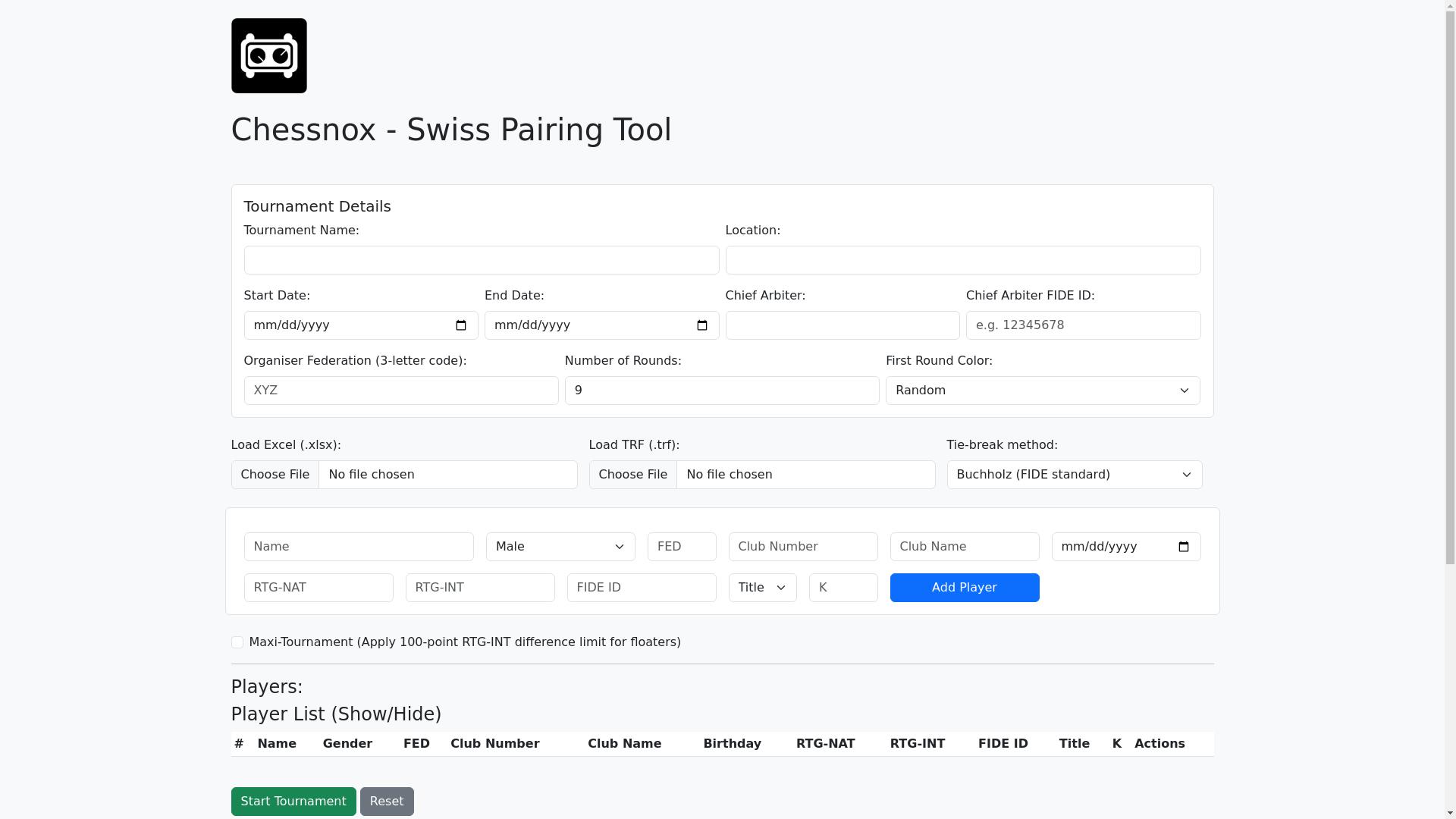Click the player Name input field

(359, 547)
